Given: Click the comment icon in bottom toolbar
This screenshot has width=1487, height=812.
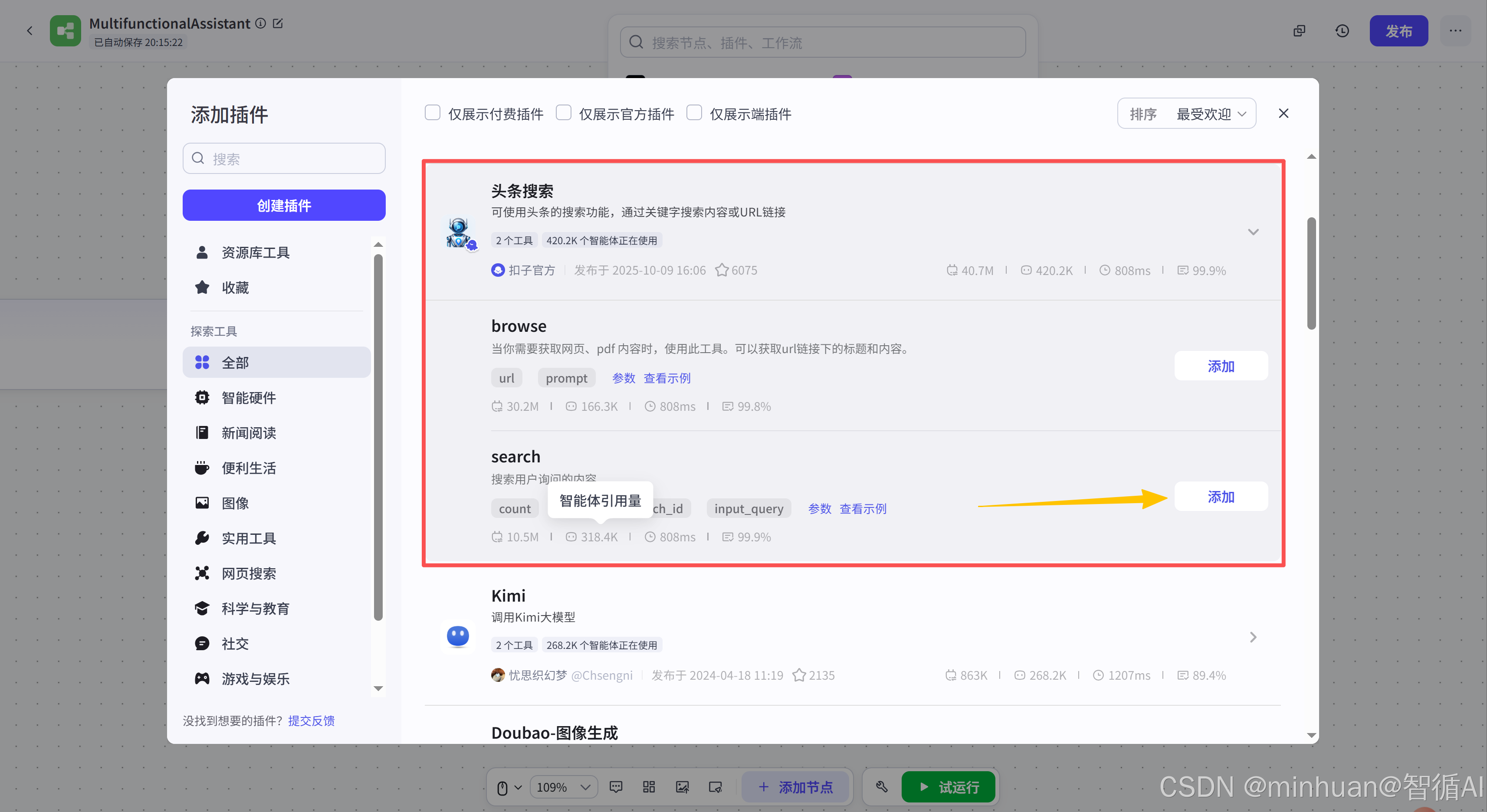Looking at the screenshot, I should [616, 787].
